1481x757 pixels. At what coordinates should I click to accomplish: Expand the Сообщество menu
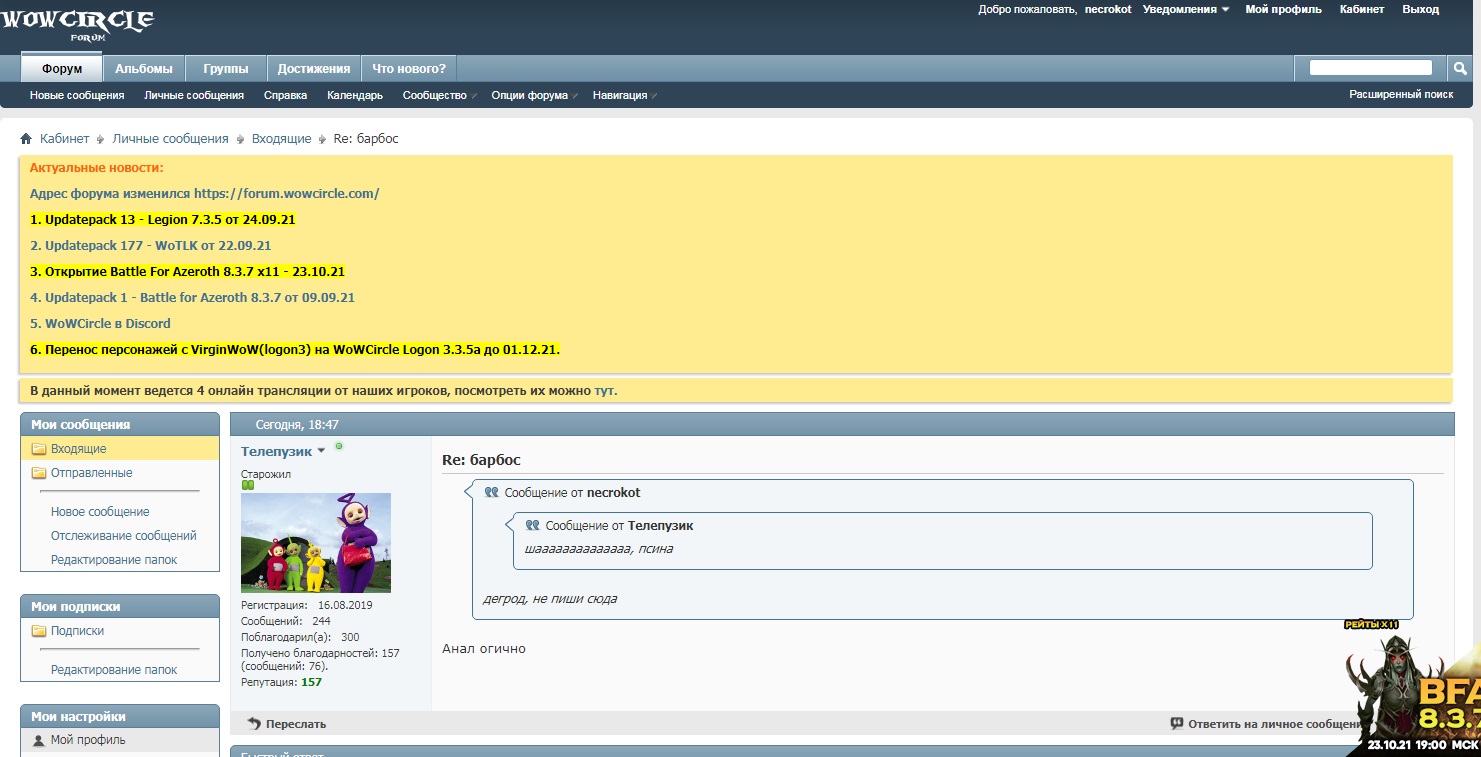click(x=438, y=95)
